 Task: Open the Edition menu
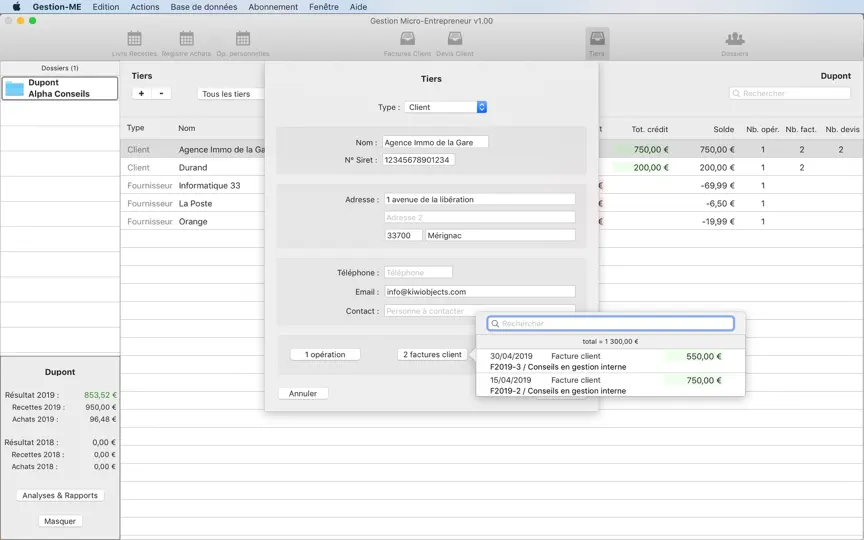coord(106,7)
